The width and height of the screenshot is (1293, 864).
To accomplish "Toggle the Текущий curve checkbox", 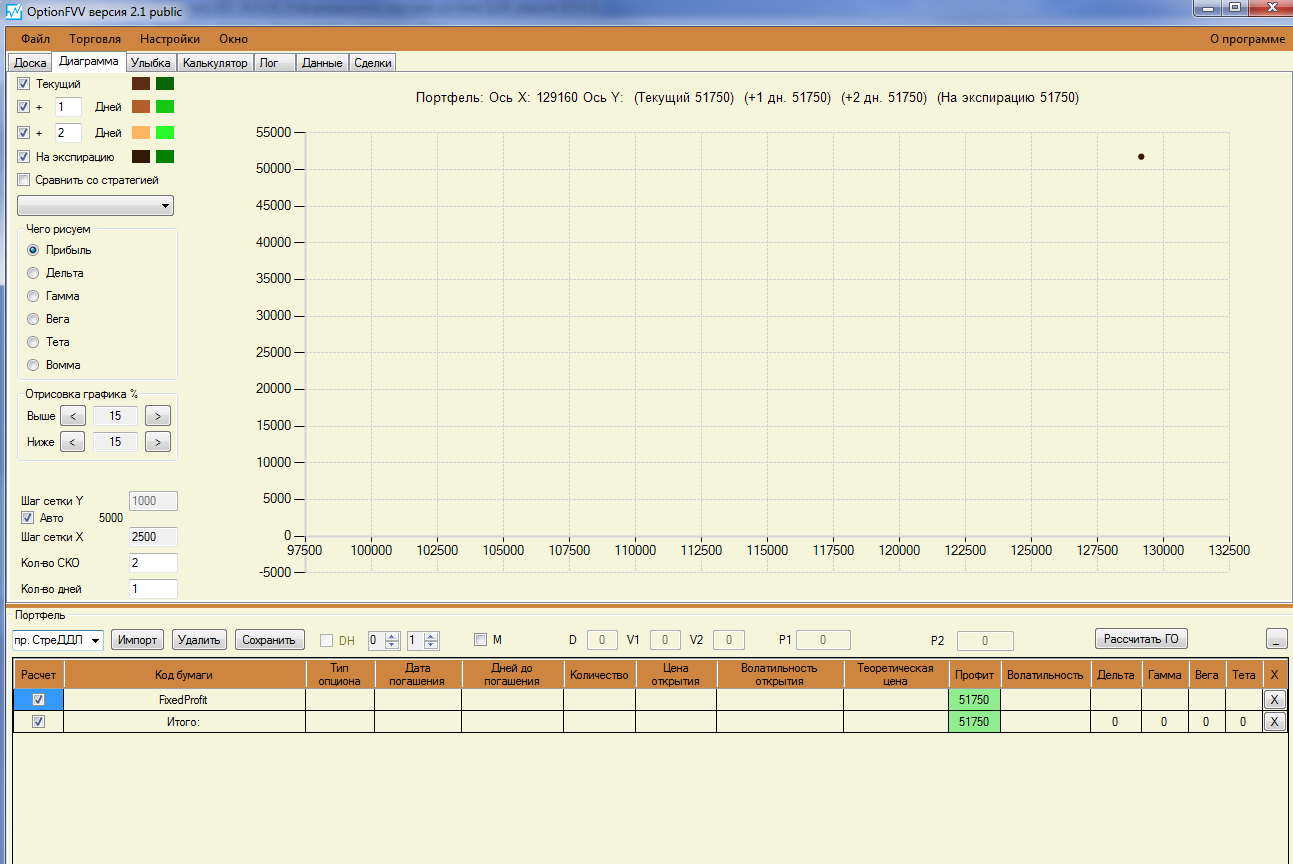I will [x=24, y=84].
